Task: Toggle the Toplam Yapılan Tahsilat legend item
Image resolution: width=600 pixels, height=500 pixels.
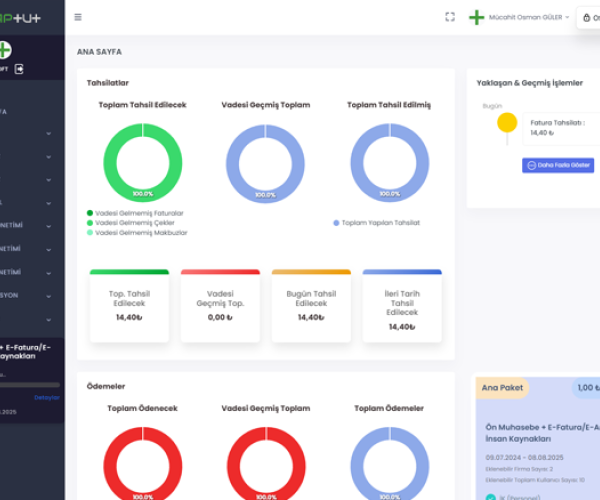Action: [377, 223]
